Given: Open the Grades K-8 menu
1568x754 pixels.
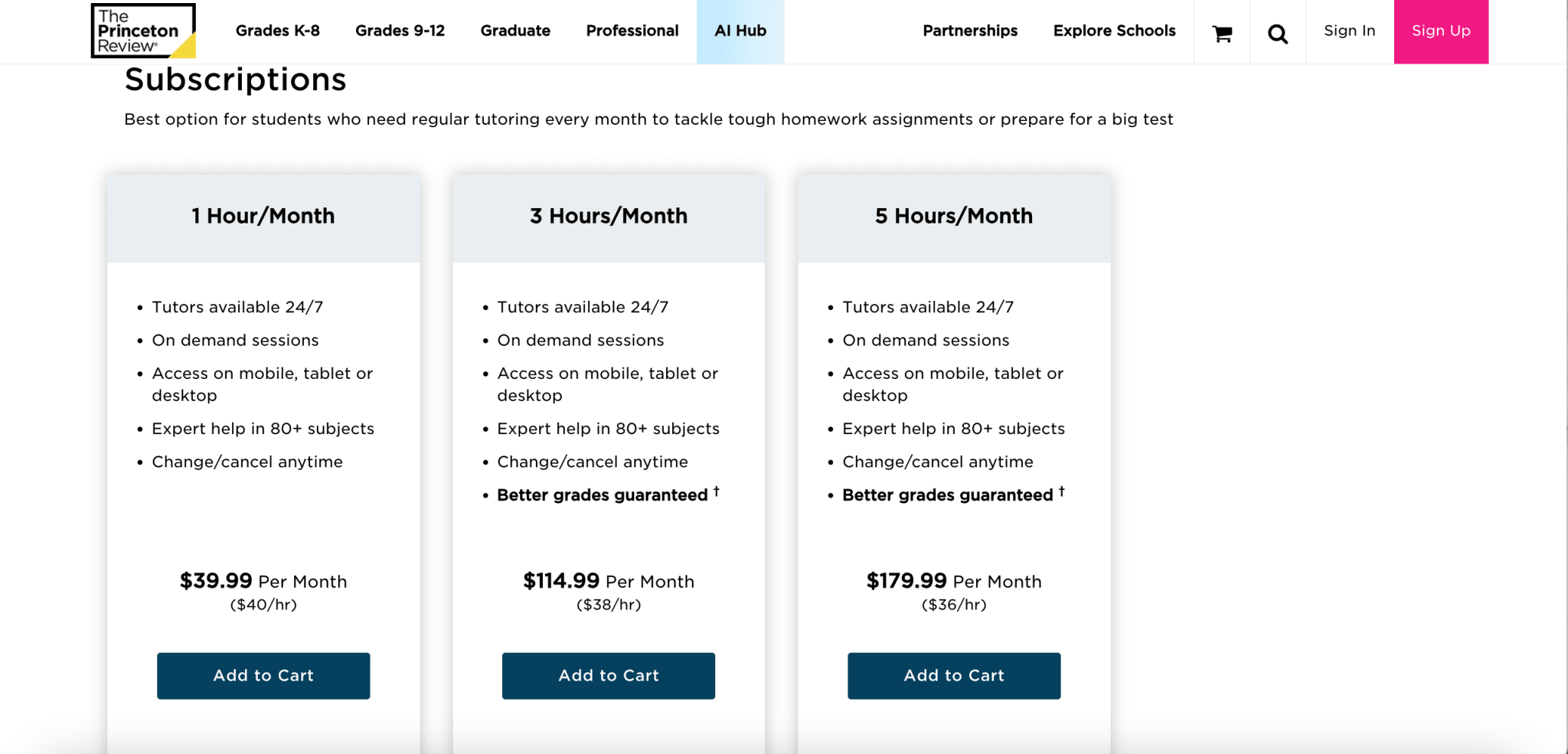Looking at the screenshot, I should point(278,31).
